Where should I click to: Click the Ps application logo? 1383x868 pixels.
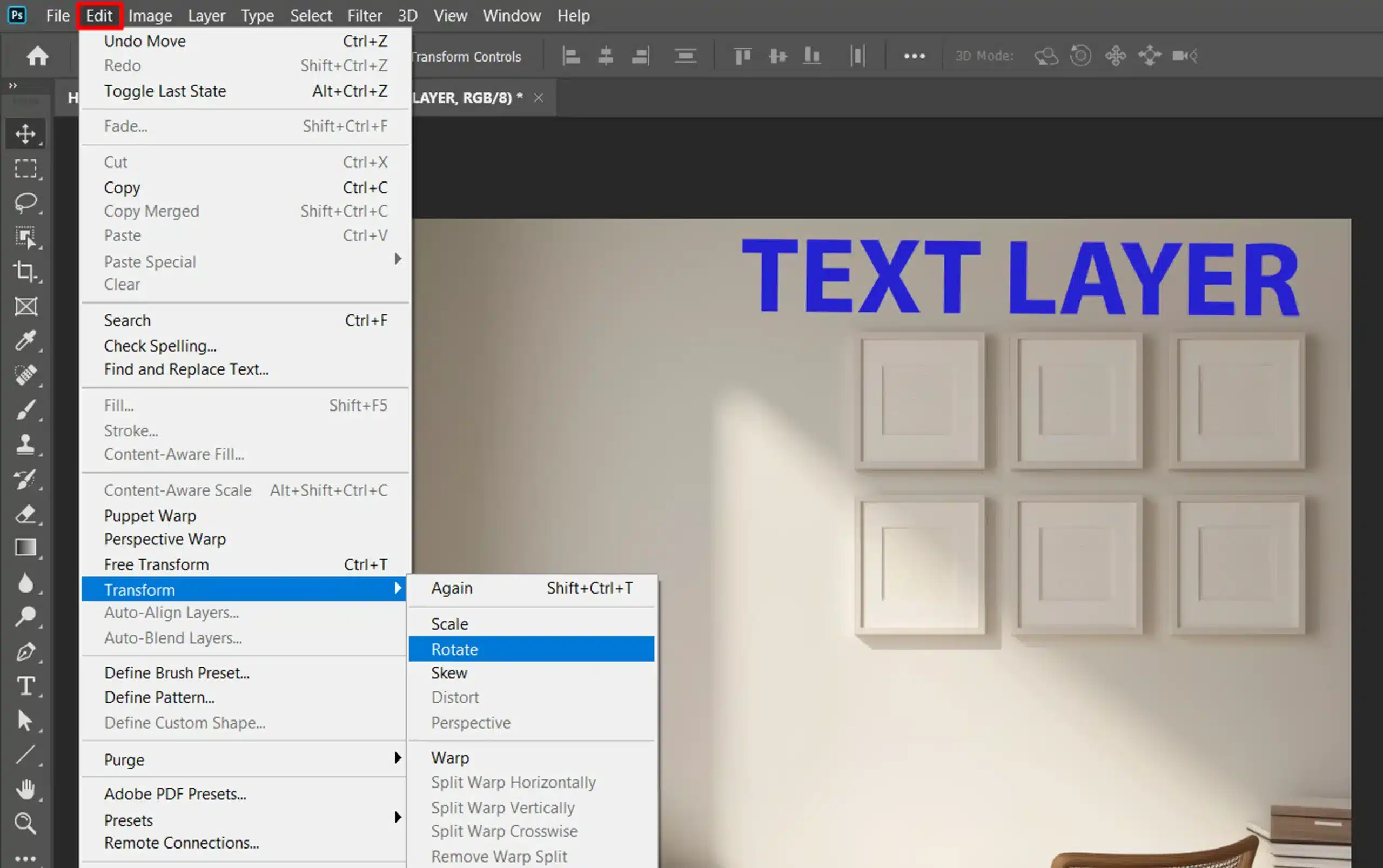pos(17,15)
